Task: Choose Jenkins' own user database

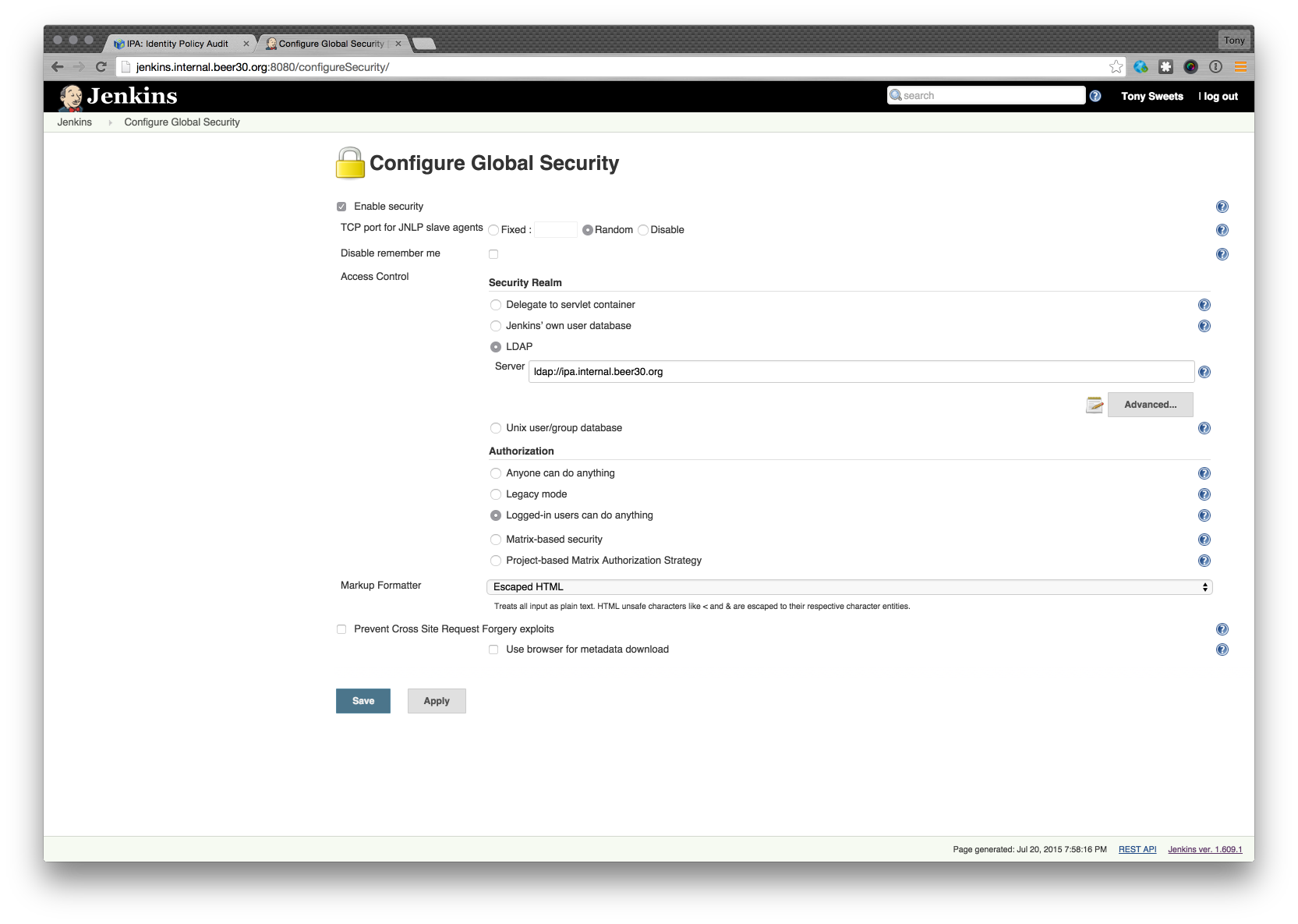Action: tap(496, 326)
